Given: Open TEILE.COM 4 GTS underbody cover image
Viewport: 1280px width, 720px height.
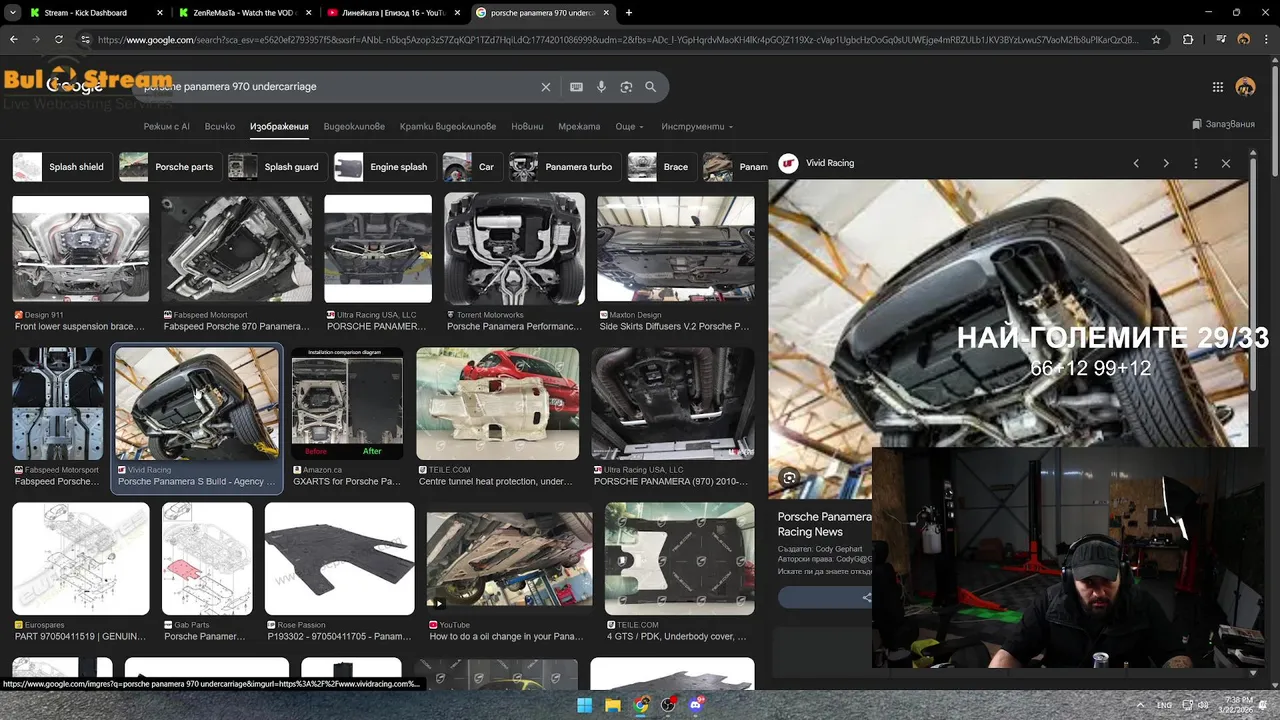Looking at the screenshot, I should [x=680, y=559].
